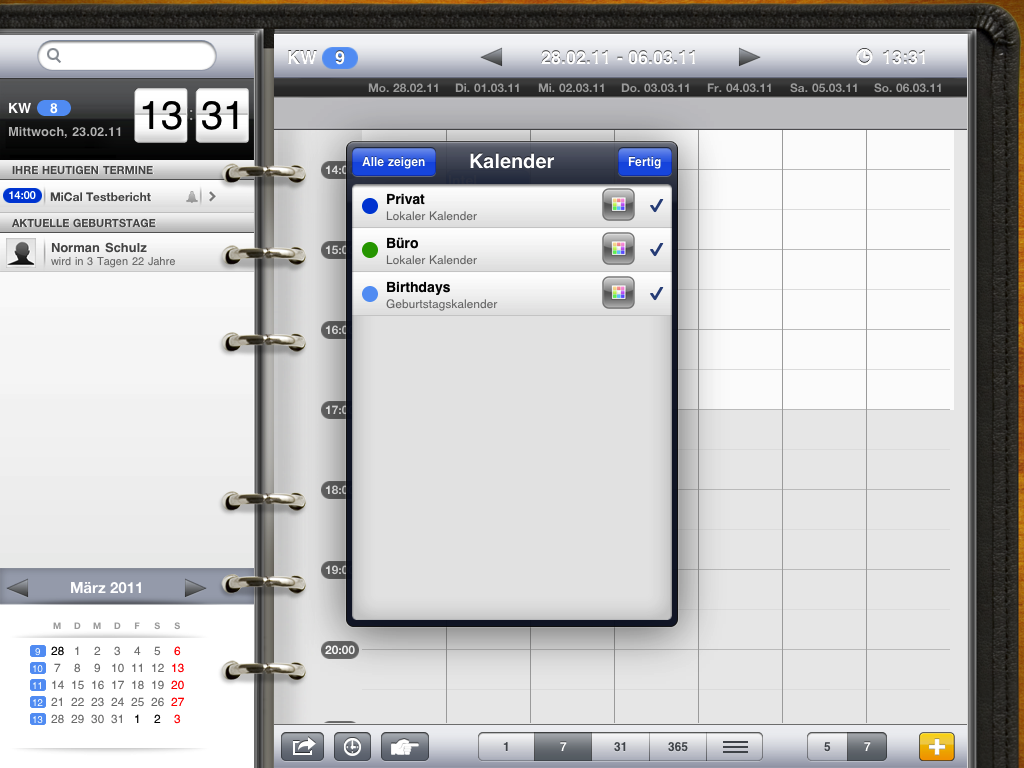The image size is (1024, 768).
Task: Toggle visibility of the Büro calendar
Action: [x=656, y=248]
